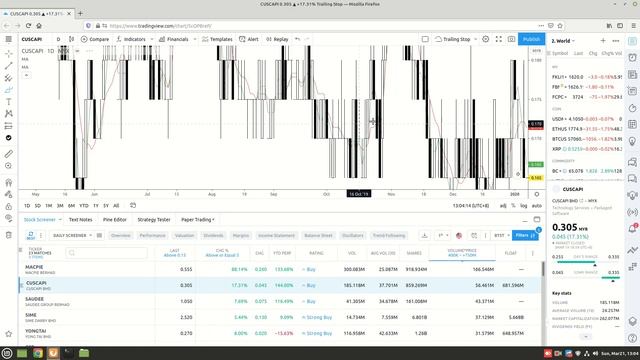The width and height of the screenshot is (640, 360).
Task: Open watchlist more options ellipsis
Action: pyautogui.click(x=616, y=40)
